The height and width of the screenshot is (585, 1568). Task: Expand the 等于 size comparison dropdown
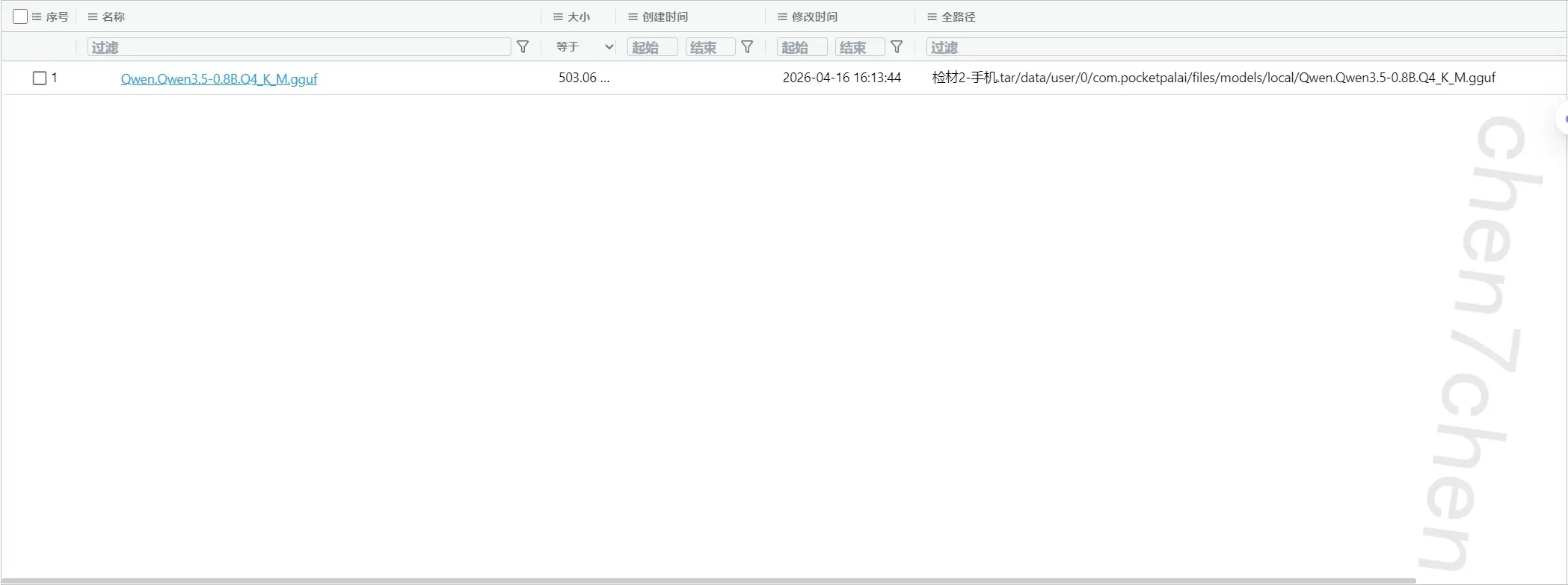point(585,47)
